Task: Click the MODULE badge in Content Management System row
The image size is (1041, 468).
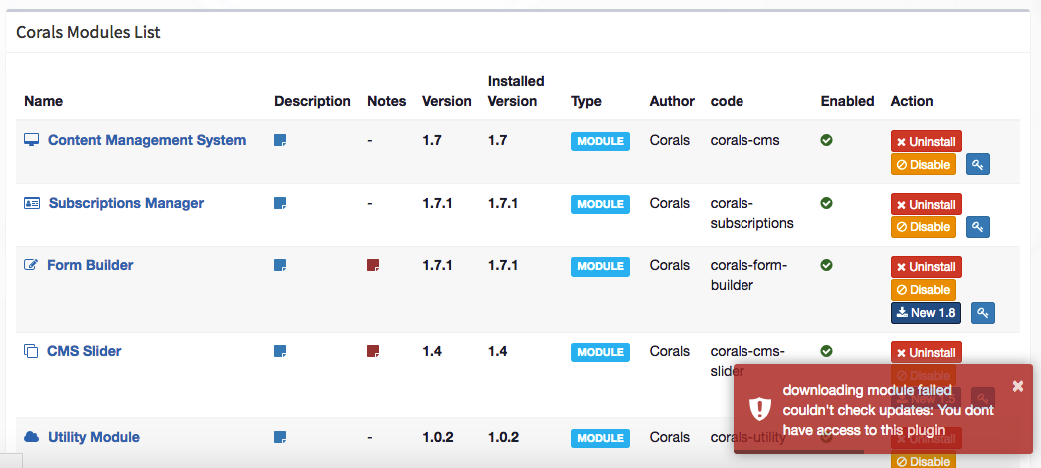Action: (600, 141)
